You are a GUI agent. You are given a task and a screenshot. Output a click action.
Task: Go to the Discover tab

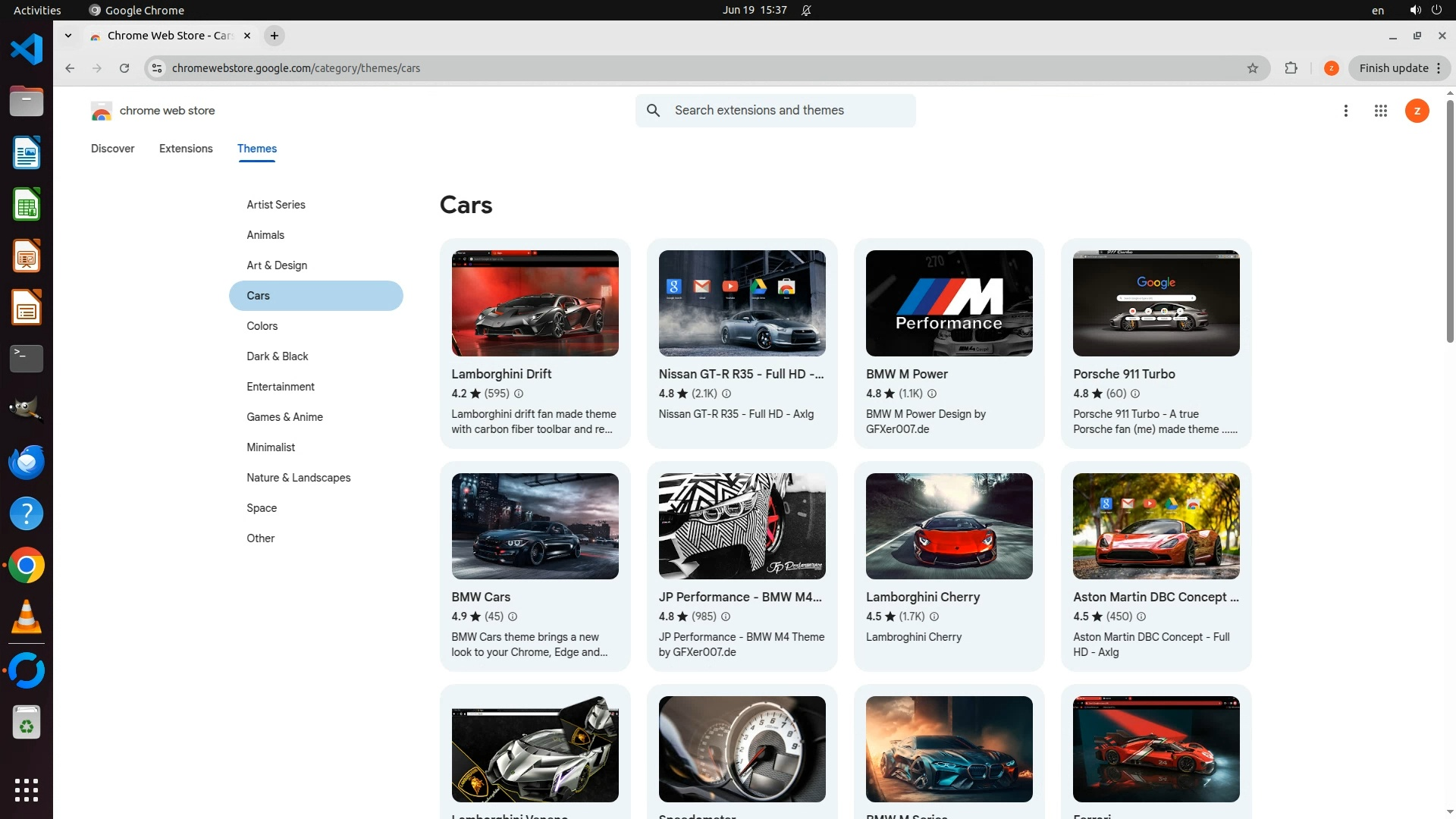coord(113,149)
